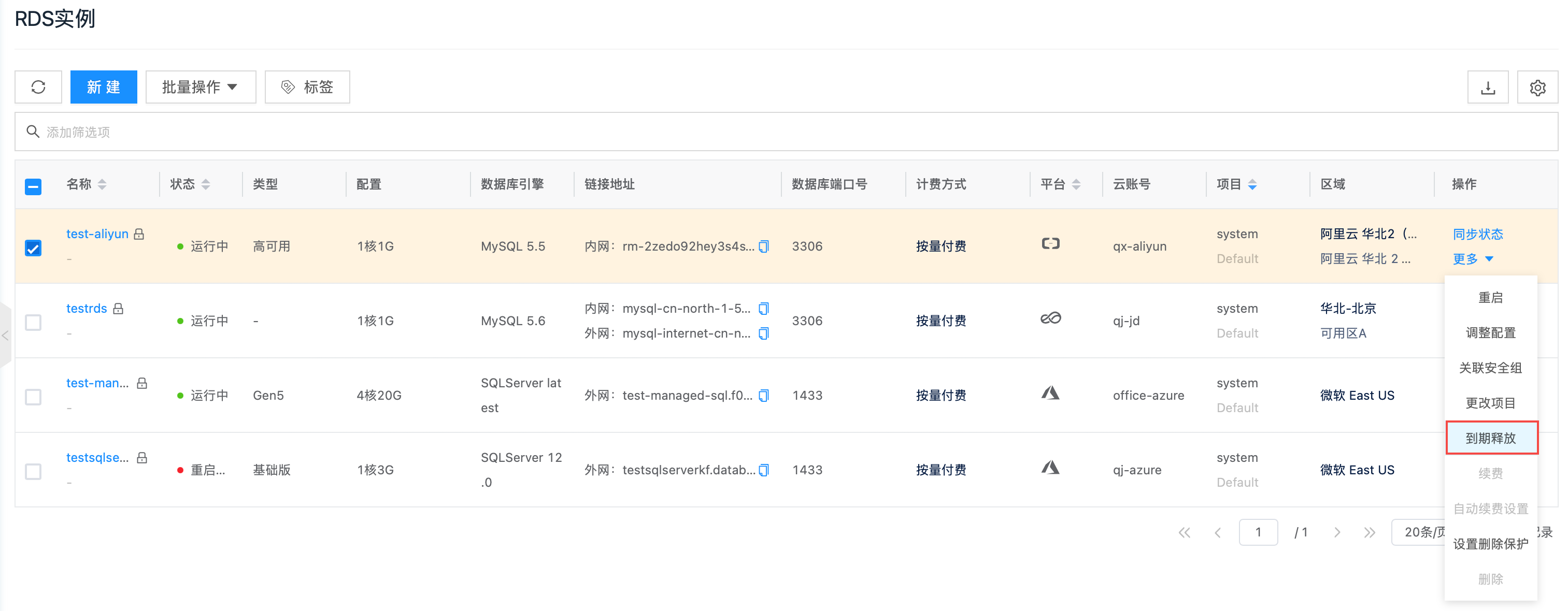Click lock icon next to testrds
Screen dimensions: 1568x611
pos(119,309)
